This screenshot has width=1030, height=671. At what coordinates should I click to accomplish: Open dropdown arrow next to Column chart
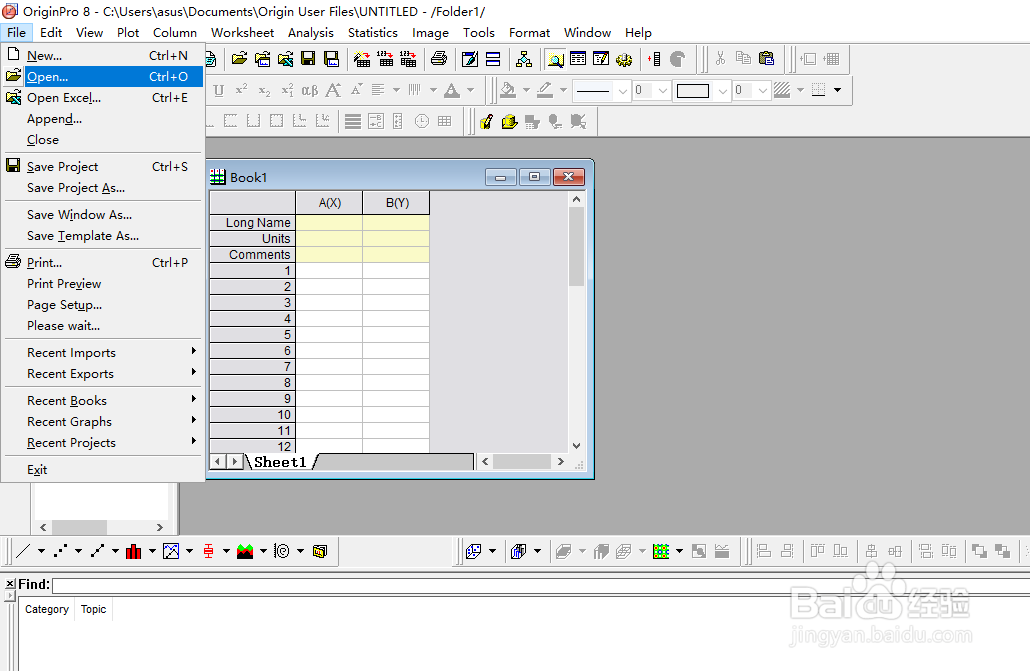pos(152,551)
